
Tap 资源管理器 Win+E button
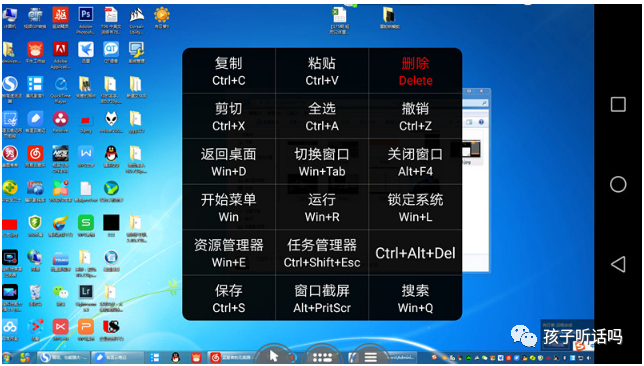tap(229, 253)
